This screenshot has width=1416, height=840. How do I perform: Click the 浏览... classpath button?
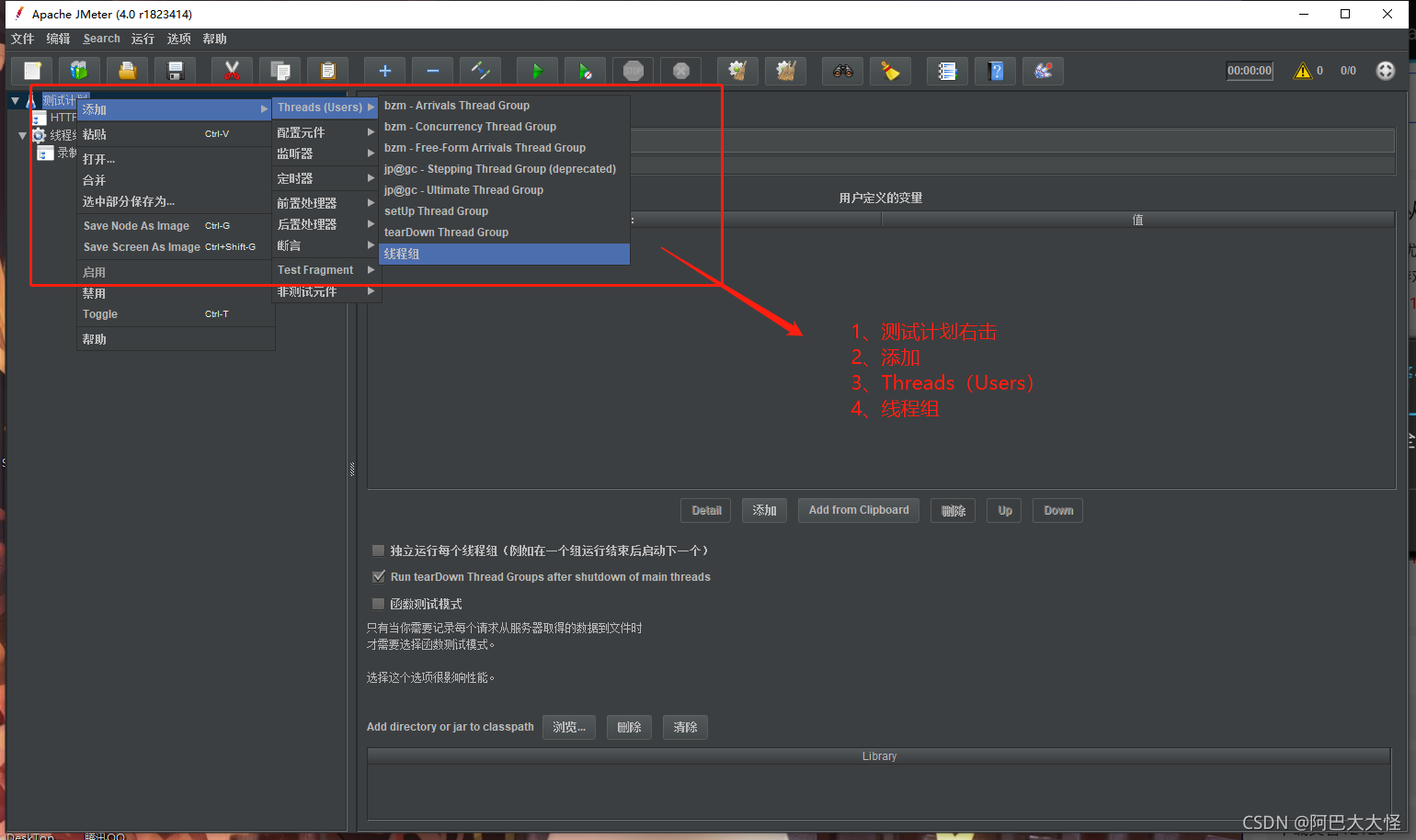point(569,727)
